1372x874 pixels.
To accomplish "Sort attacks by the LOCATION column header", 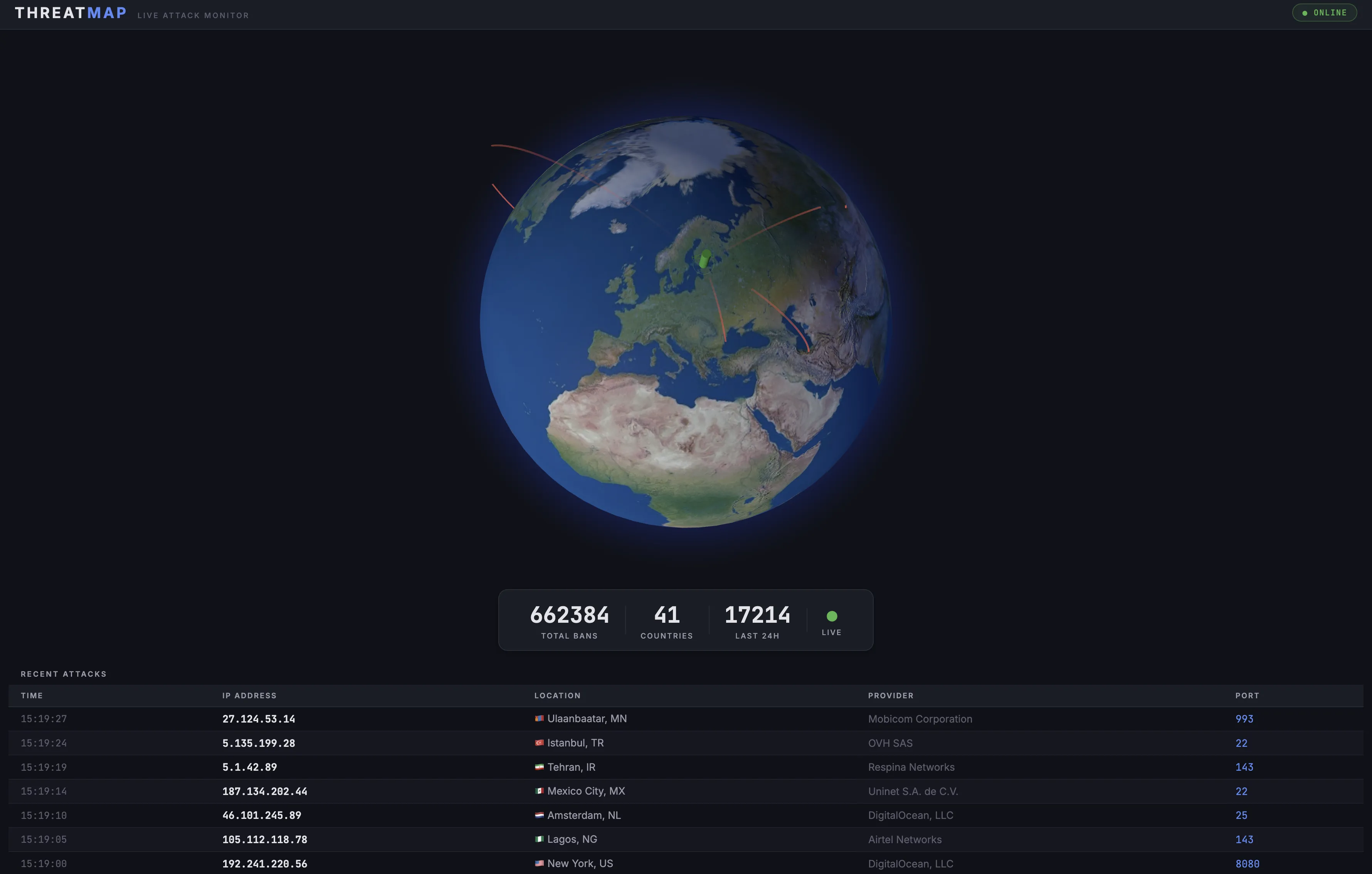I will pos(557,695).
